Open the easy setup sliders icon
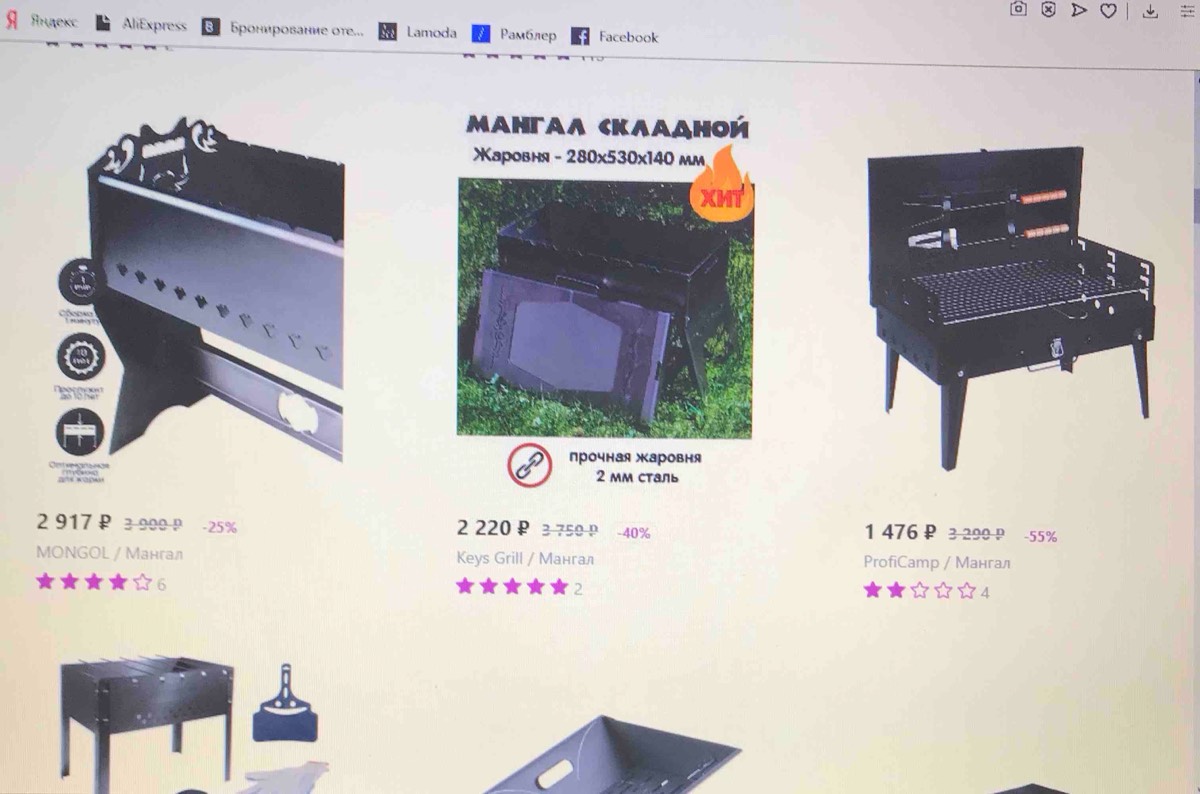The width and height of the screenshot is (1200, 794). point(1188,12)
